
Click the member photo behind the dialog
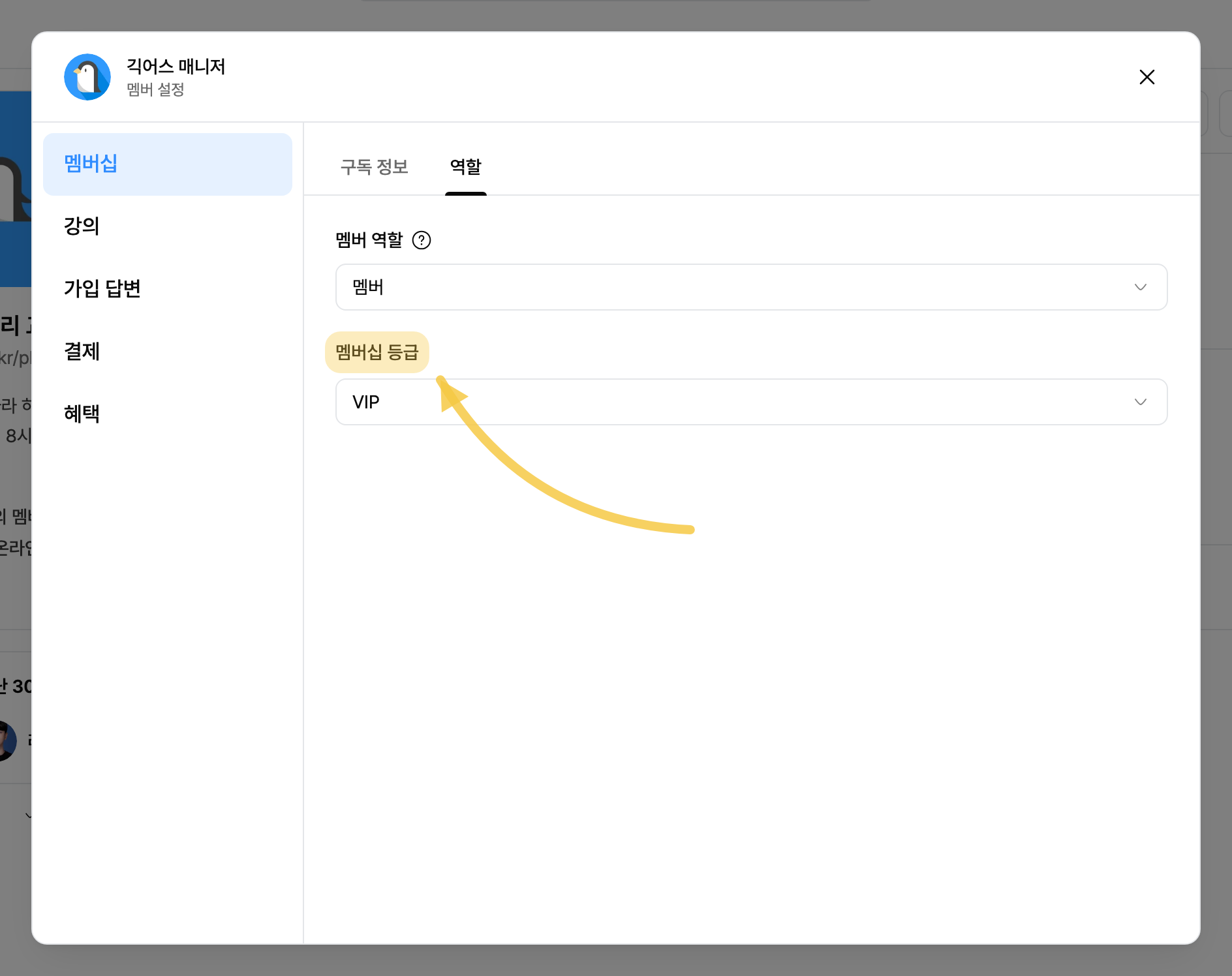pyautogui.click(x=7, y=741)
